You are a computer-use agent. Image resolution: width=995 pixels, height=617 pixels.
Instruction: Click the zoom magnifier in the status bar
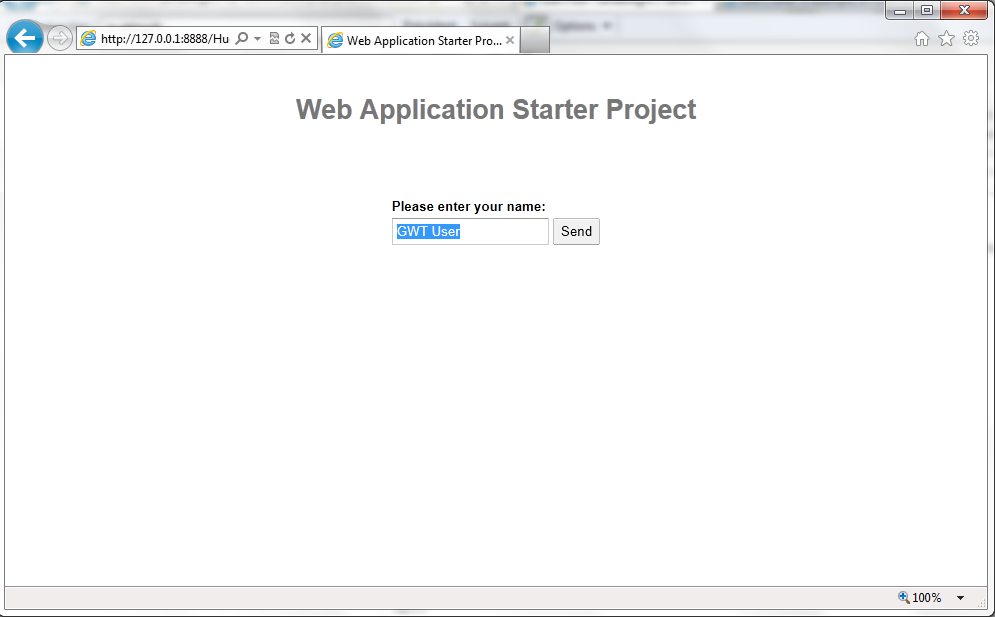tap(901, 597)
